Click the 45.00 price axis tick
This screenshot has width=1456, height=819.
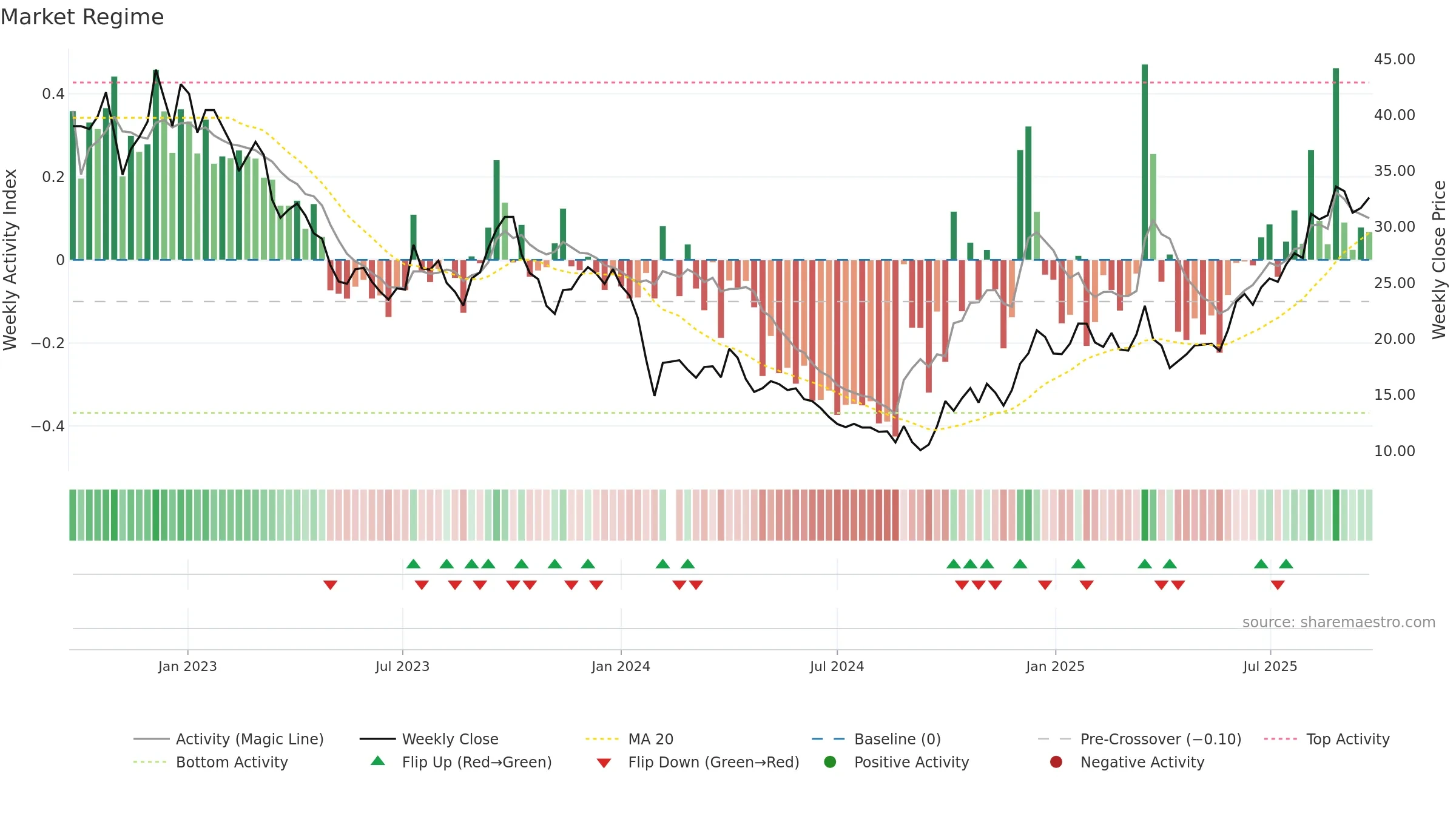1394,59
